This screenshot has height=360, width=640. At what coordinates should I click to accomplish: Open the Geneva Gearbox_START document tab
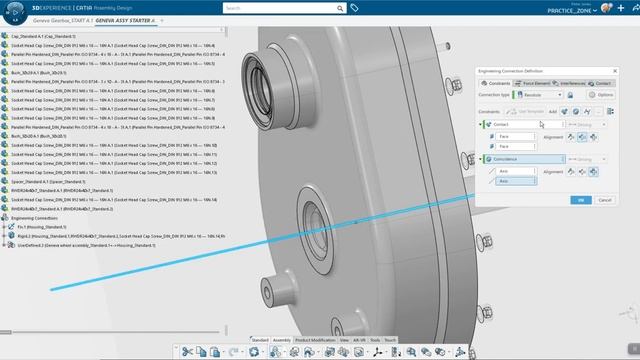[63, 20]
